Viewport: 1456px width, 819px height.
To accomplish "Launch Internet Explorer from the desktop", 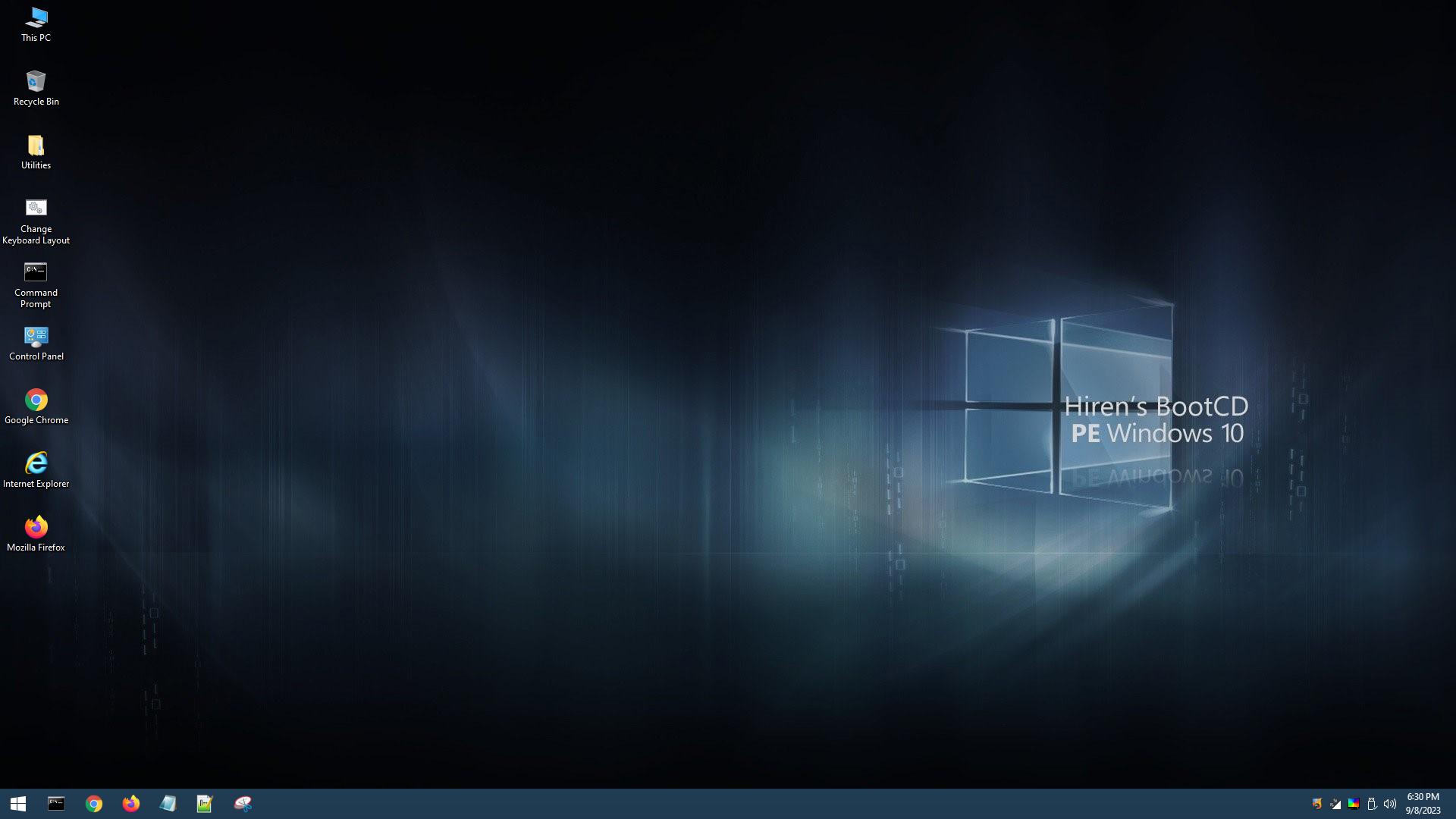I will click(x=35, y=462).
